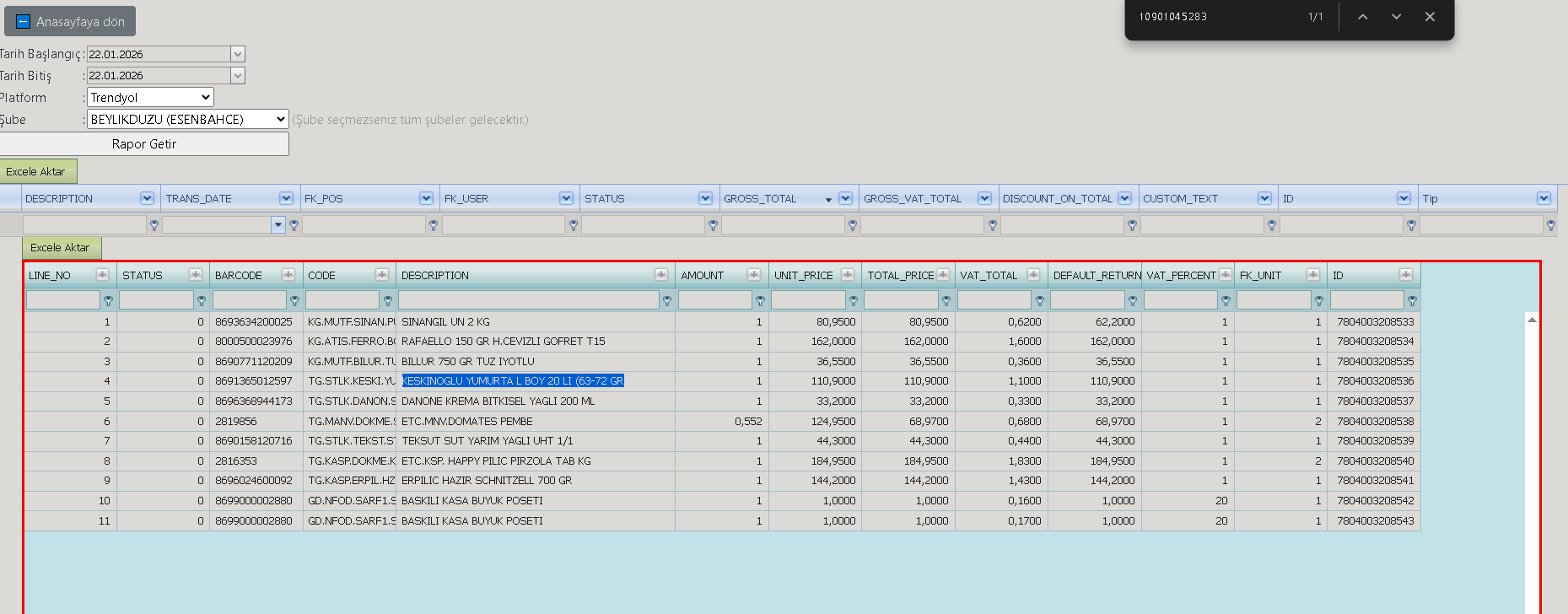The width and height of the screenshot is (1568, 614).
Task: Open the CUSTOM_TEXT column header menu
Action: [x=1264, y=198]
